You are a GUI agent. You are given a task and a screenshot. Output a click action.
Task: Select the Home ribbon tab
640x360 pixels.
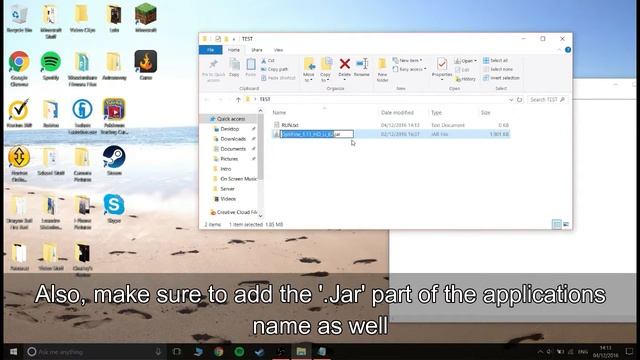(x=233, y=50)
